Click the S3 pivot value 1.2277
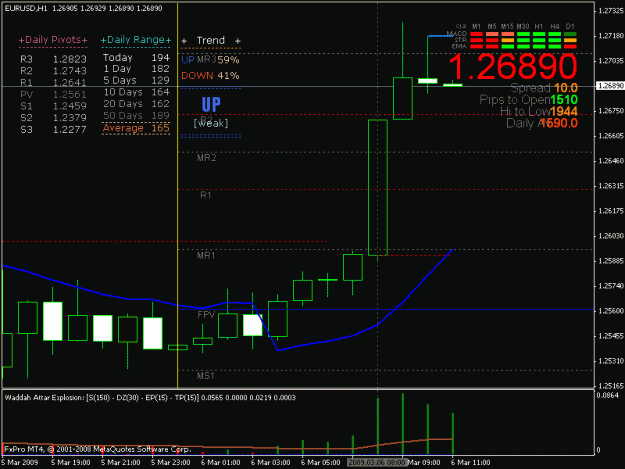The height and width of the screenshot is (469, 625). tap(70, 130)
